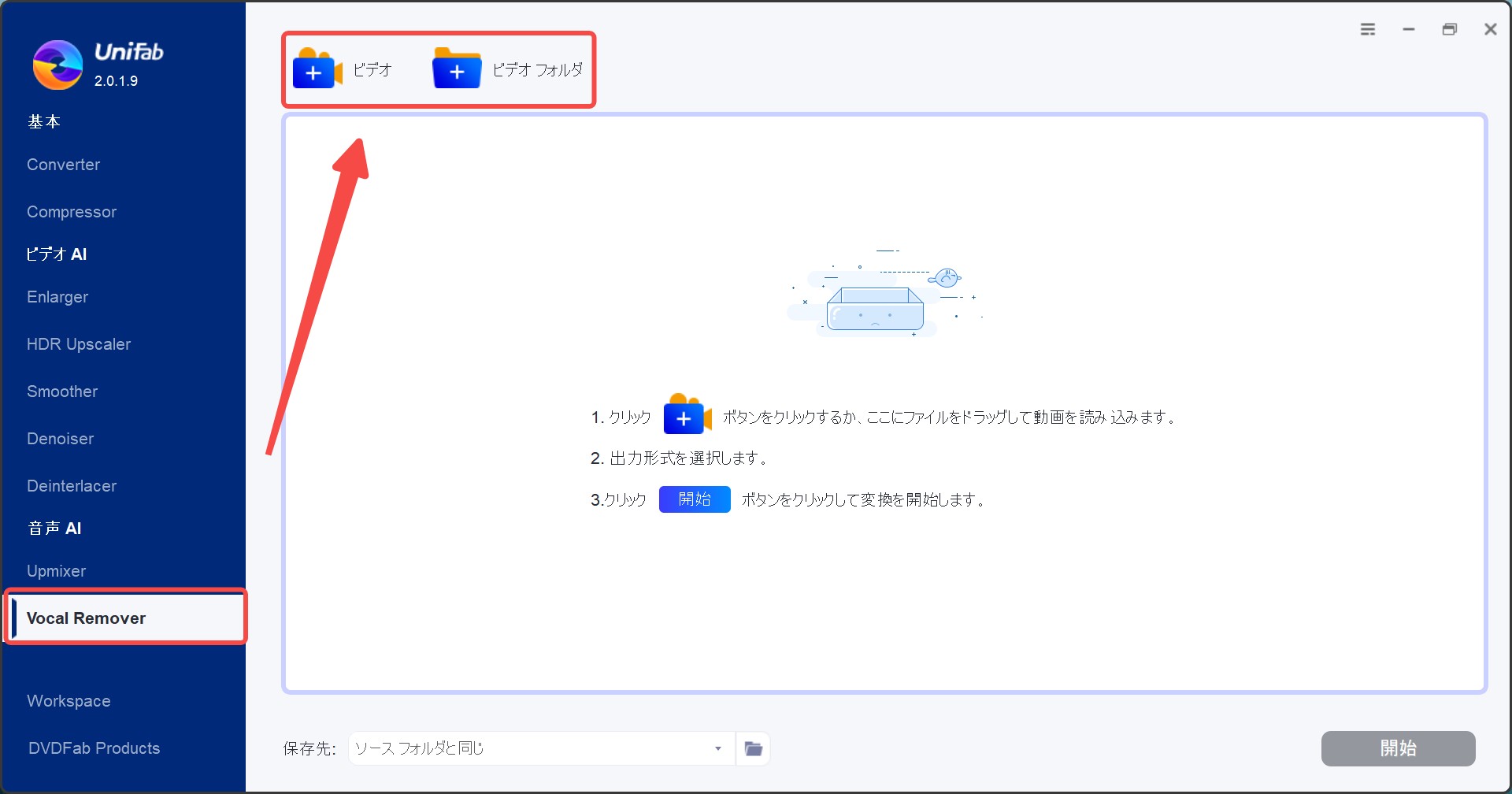Image resolution: width=1512 pixels, height=794 pixels.
Task: Select Smoother in sidebar
Action: pos(62,391)
